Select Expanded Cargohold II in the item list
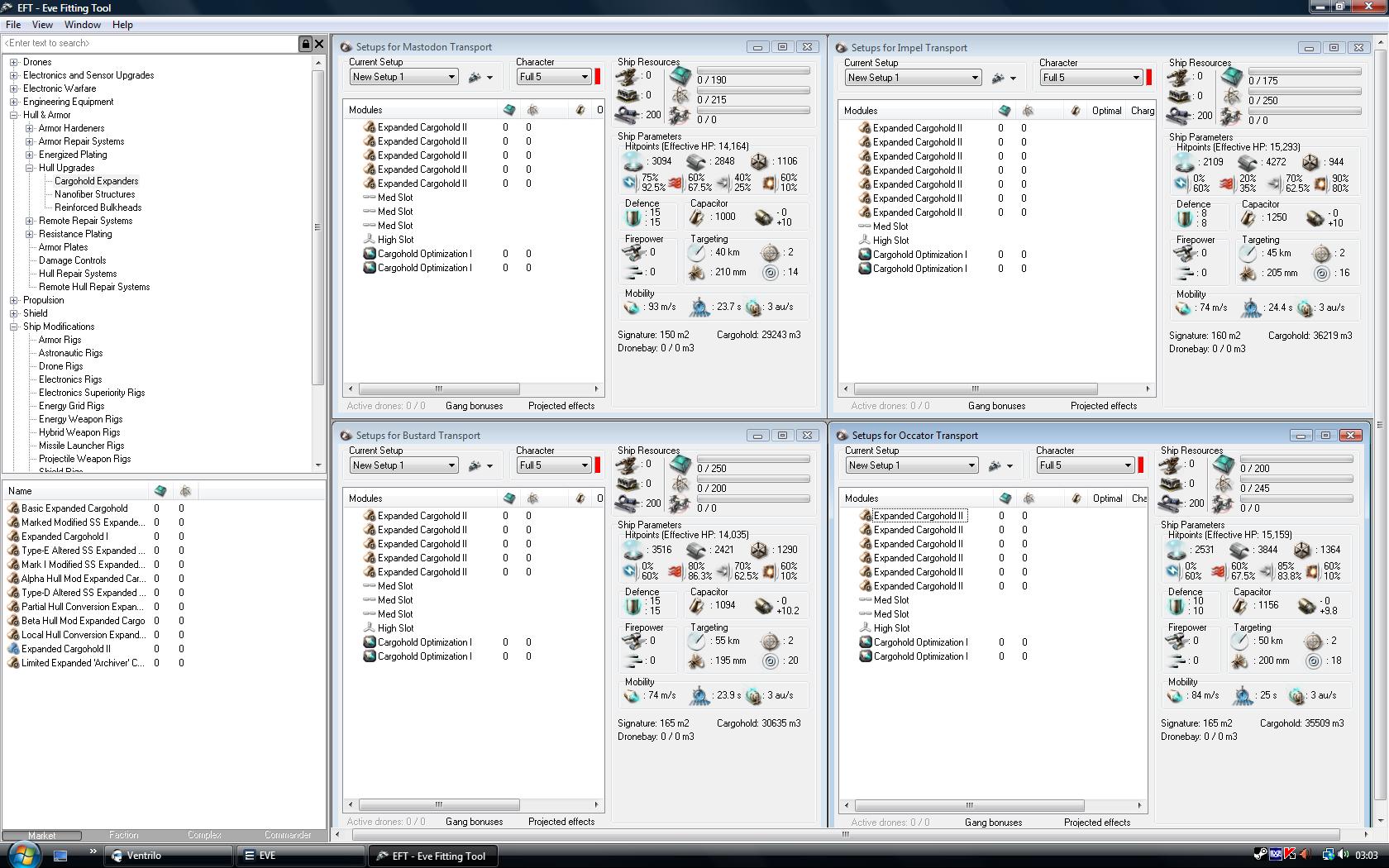The width and height of the screenshot is (1389, 868). (x=65, y=649)
